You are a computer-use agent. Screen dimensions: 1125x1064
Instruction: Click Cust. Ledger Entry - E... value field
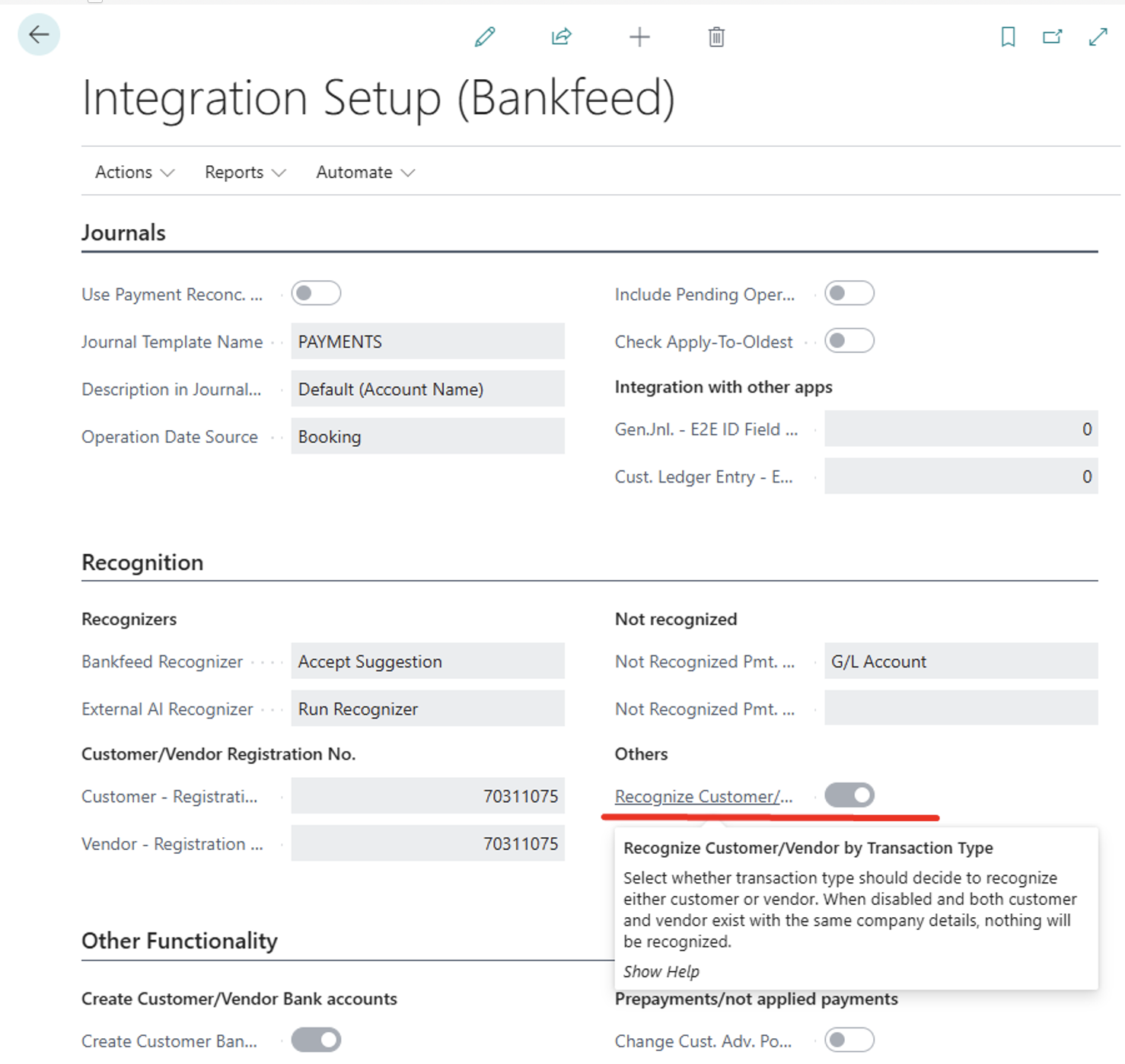(961, 476)
